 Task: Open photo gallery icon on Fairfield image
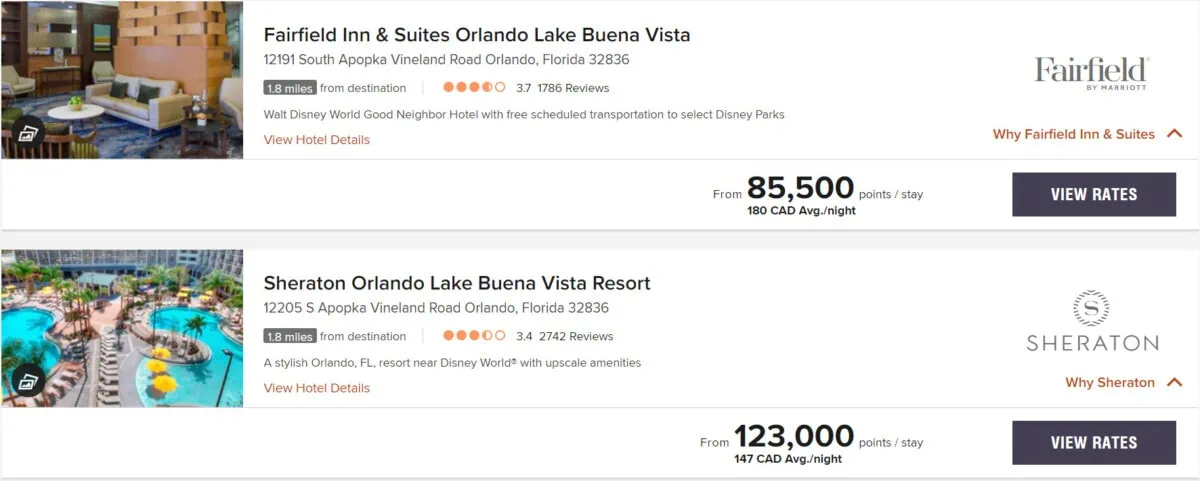pyautogui.click(x=27, y=133)
